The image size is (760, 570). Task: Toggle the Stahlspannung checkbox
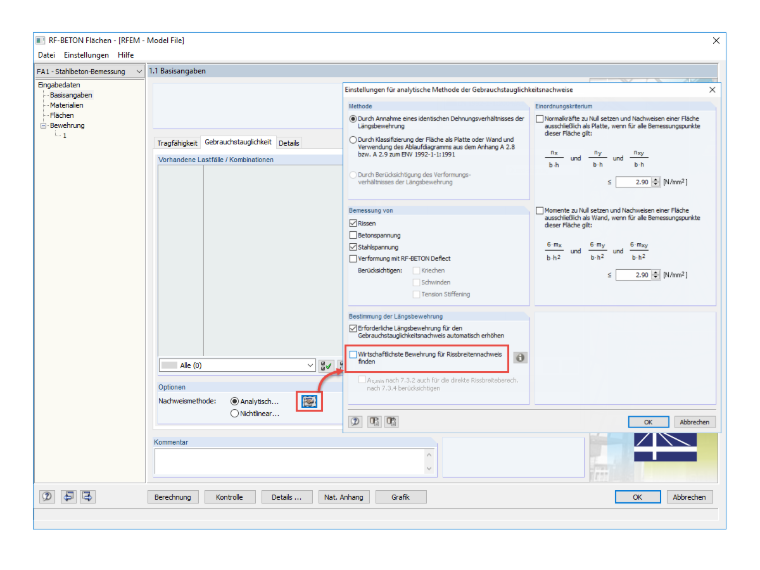coord(353,247)
